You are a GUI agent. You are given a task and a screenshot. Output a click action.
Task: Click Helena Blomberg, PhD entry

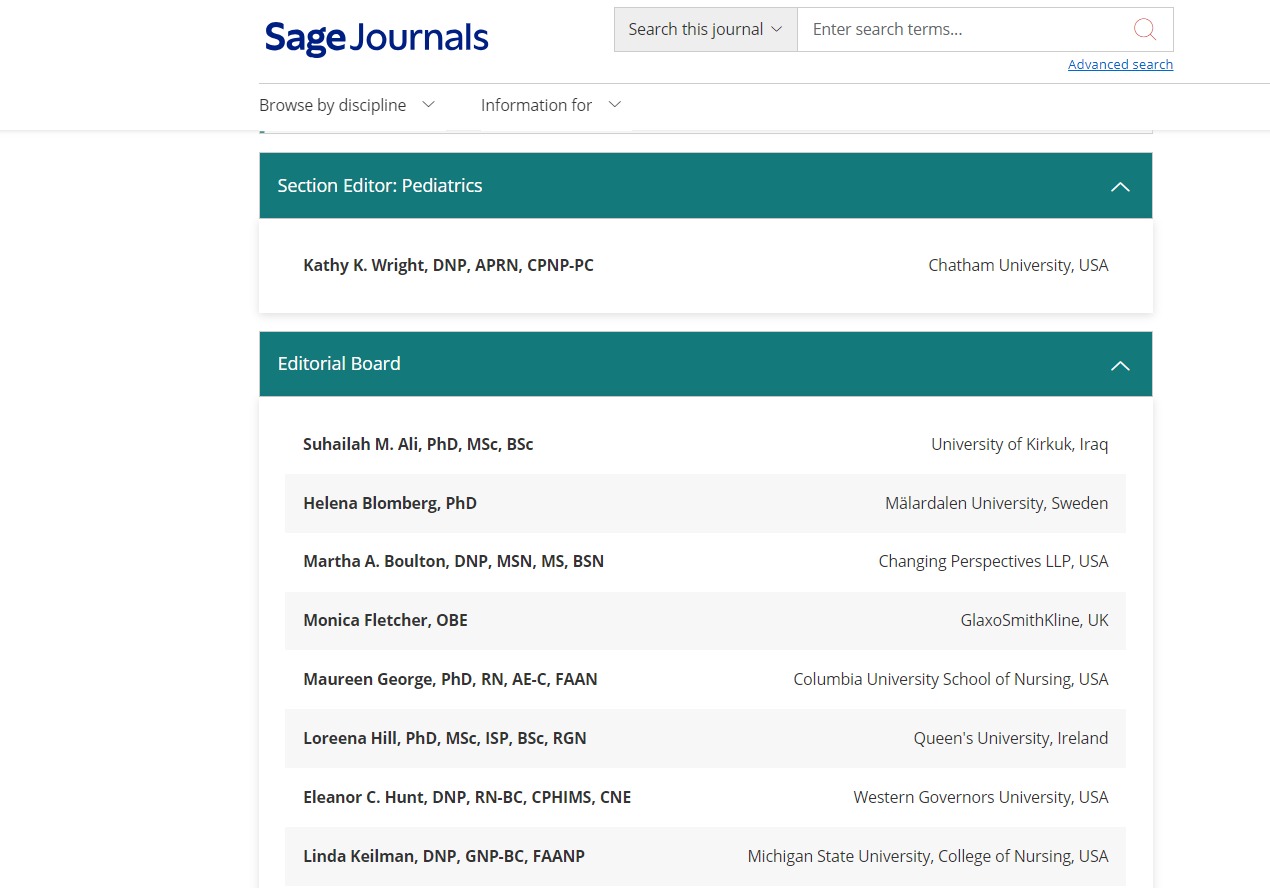[390, 503]
